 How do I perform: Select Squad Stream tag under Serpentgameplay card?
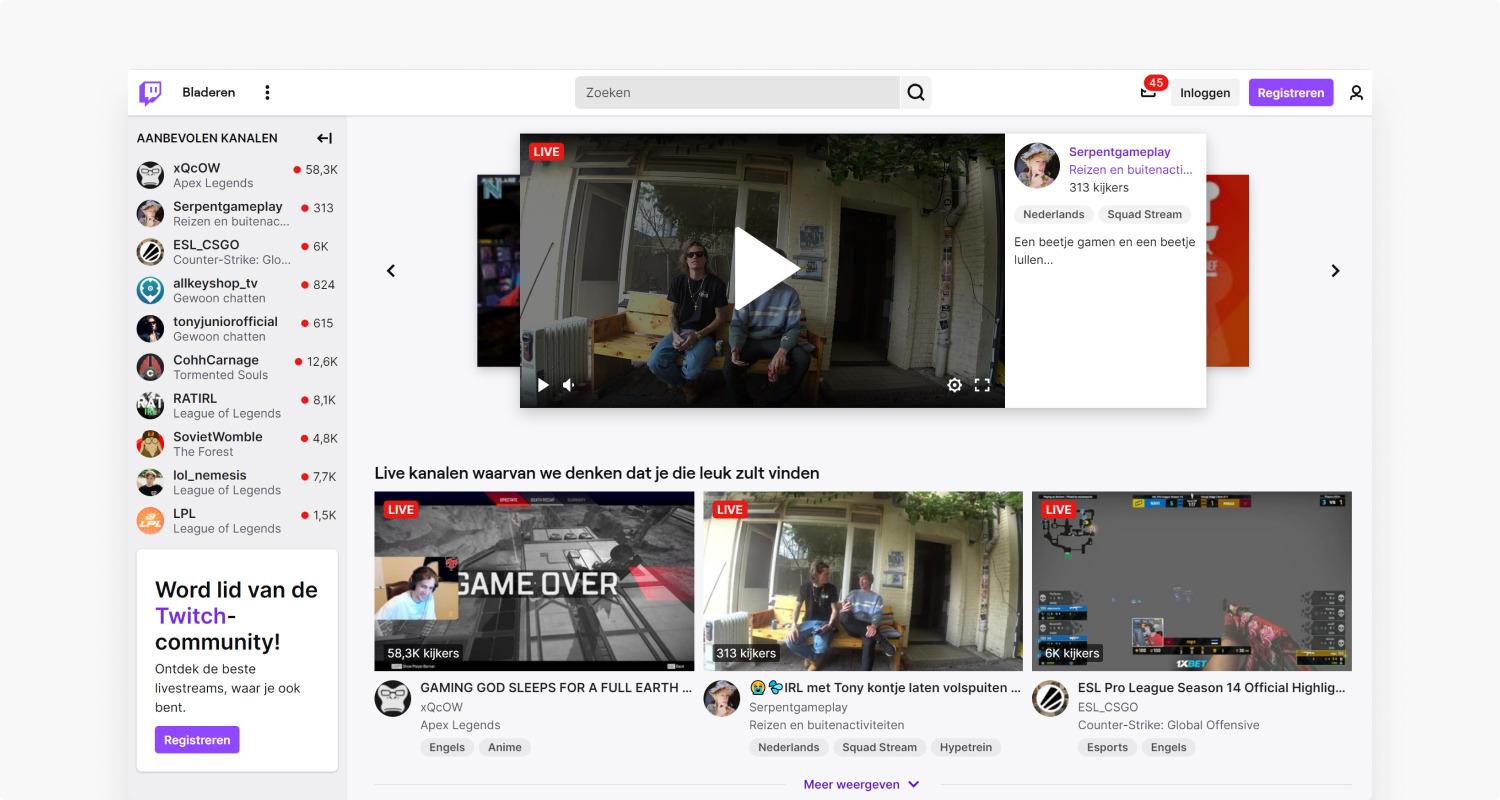(879, 747)
